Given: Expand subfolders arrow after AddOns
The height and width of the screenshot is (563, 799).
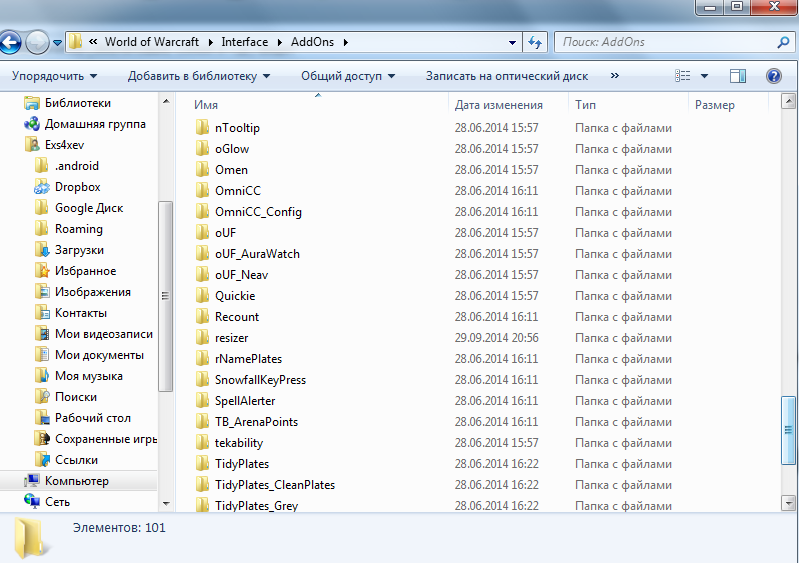Looking at the screenshot, I should (346, 42).
